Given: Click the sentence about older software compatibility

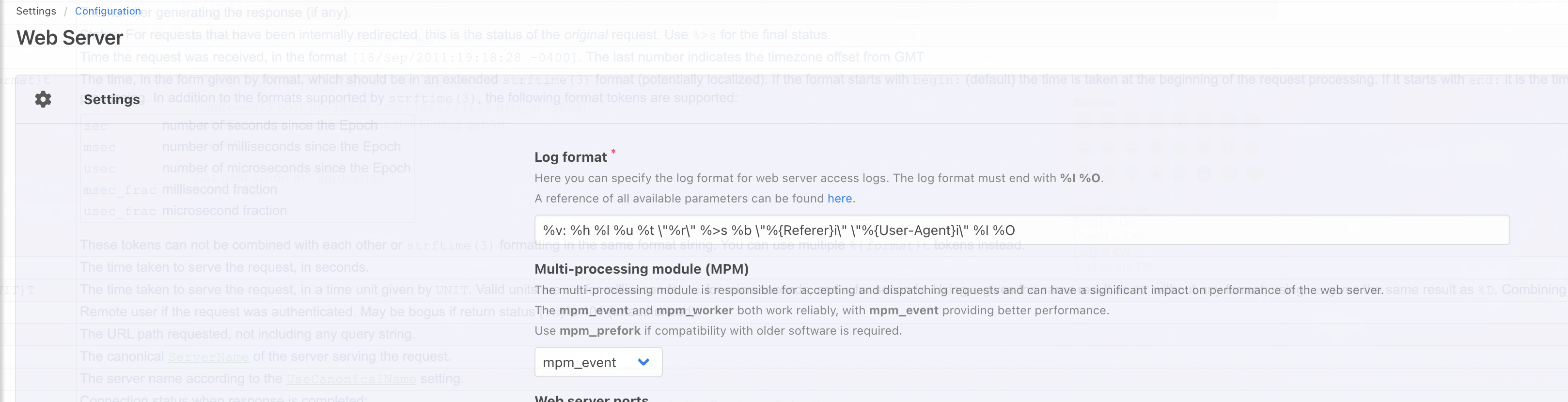Looking at the screenshot, I should (x=718, y=330).
